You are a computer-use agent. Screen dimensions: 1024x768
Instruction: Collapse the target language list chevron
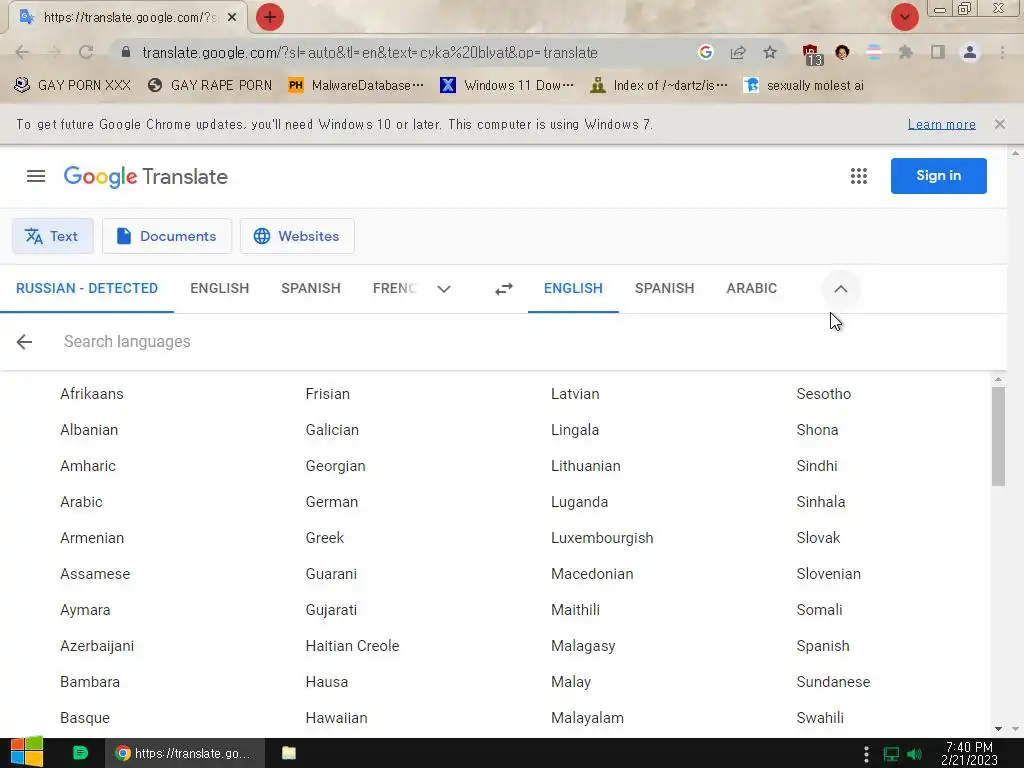pos(840,289)
